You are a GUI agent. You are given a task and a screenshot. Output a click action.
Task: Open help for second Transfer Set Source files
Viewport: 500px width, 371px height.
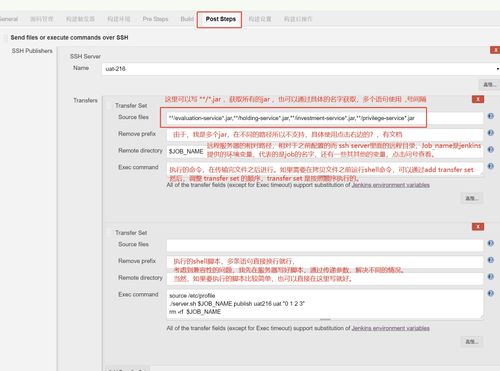[491, 243]
